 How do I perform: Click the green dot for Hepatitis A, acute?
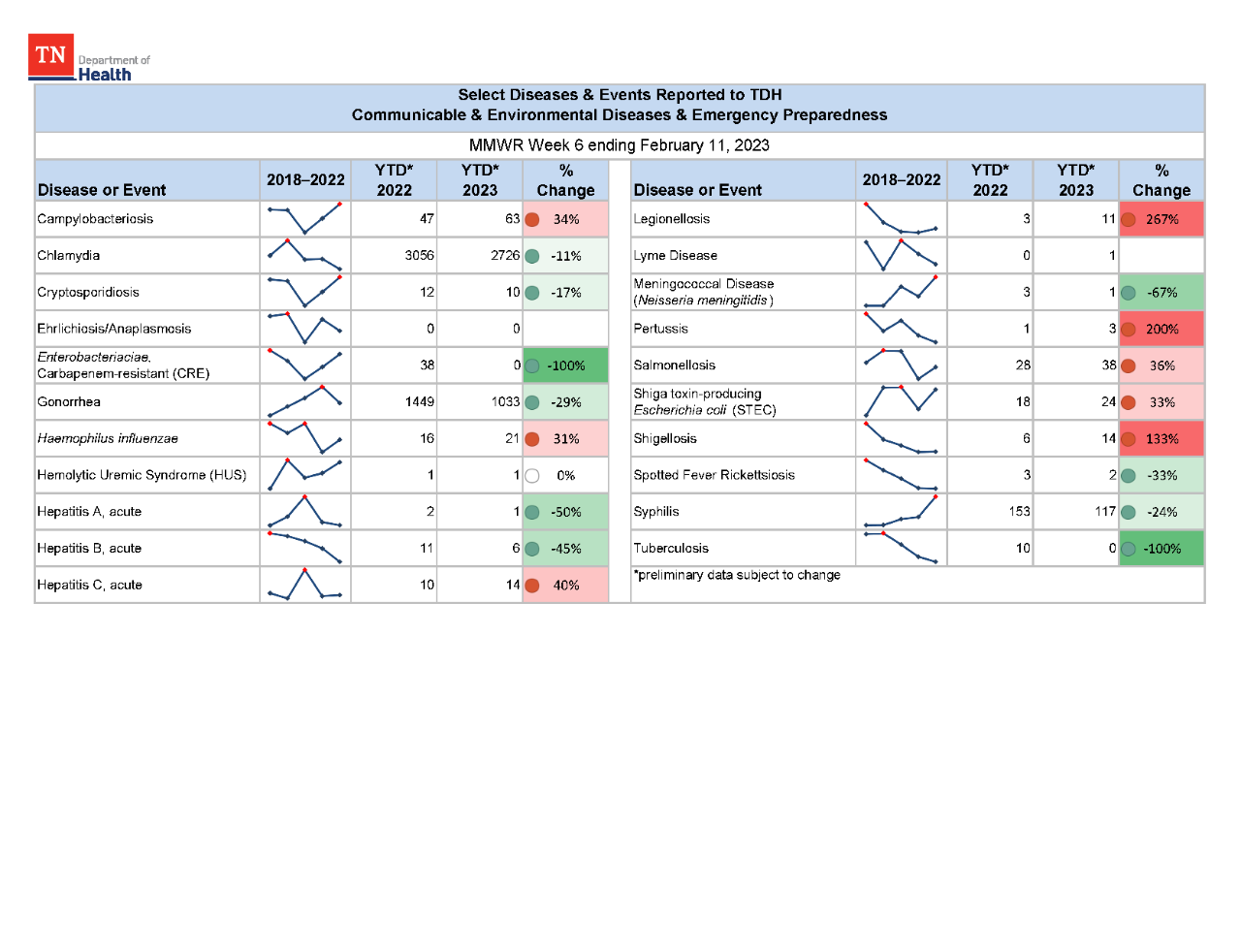[532, 512]
